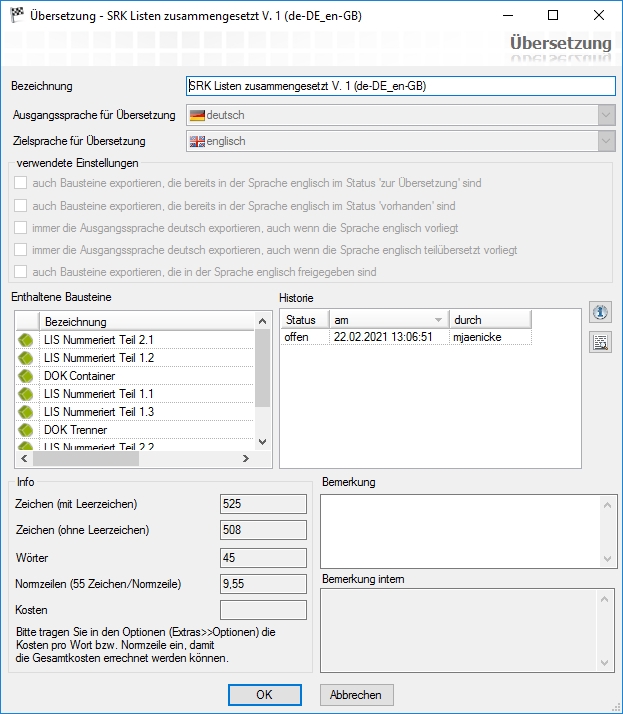The image size is (623, 714).
Task: Click the sort arrow in the 'am' column header
Action: pyautogui.click(x=438, y=320)
